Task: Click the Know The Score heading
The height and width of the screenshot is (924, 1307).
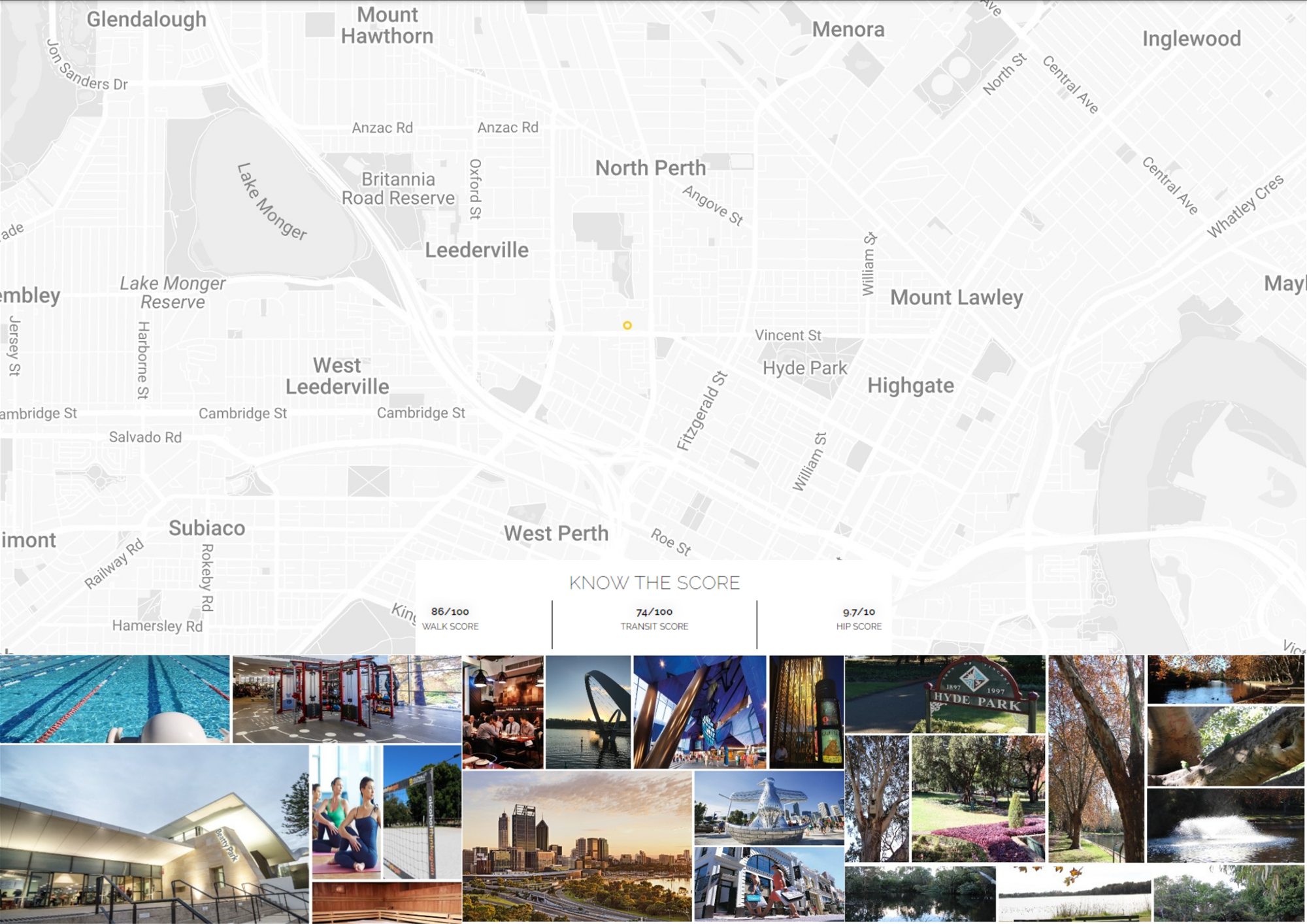Action: coord(654,582)
